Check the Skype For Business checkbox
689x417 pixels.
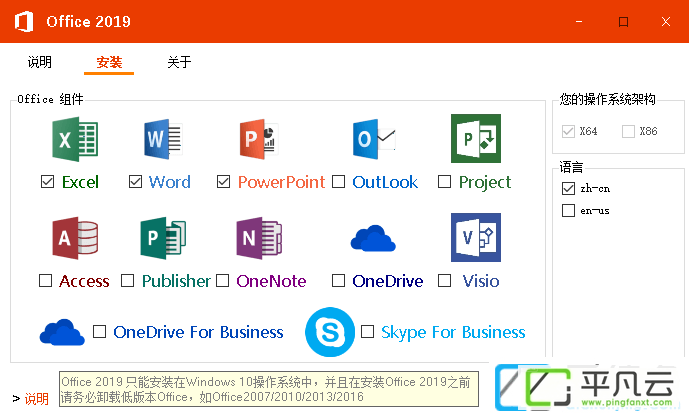coord(367,331)
